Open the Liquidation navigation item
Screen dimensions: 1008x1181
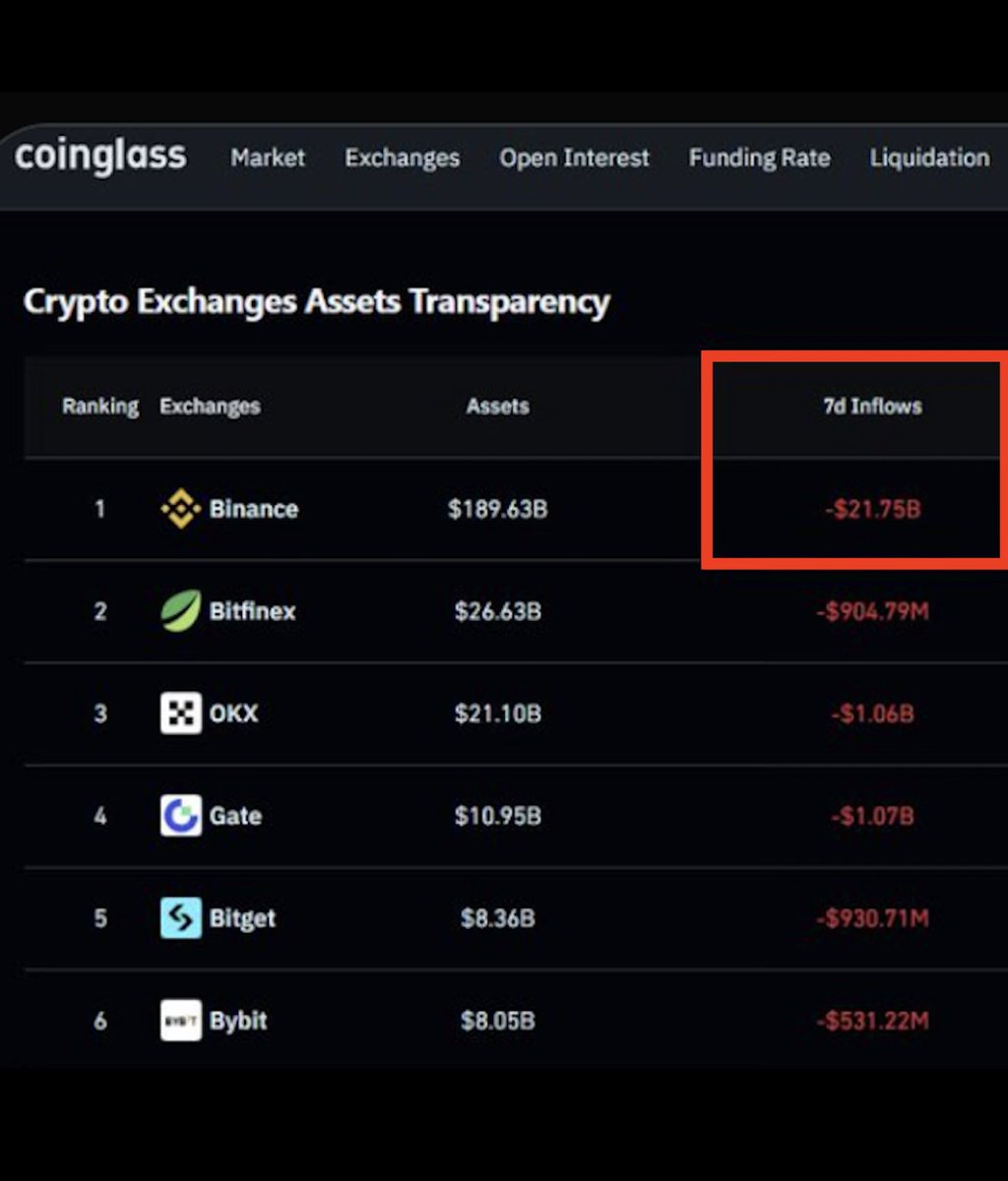pyautogui.click(x=929, y=157)
